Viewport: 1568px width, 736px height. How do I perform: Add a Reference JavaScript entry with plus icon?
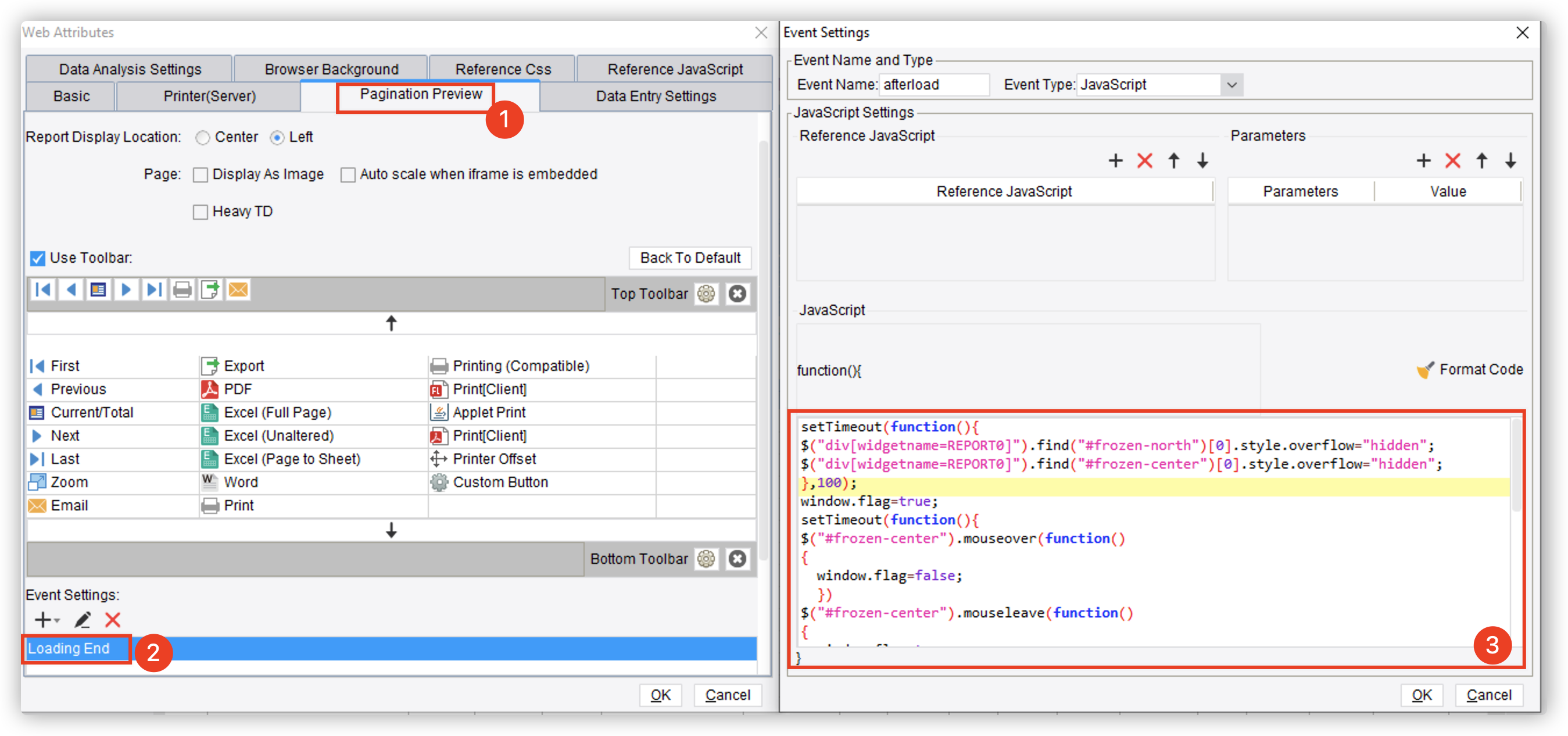tap(1115, 160)
